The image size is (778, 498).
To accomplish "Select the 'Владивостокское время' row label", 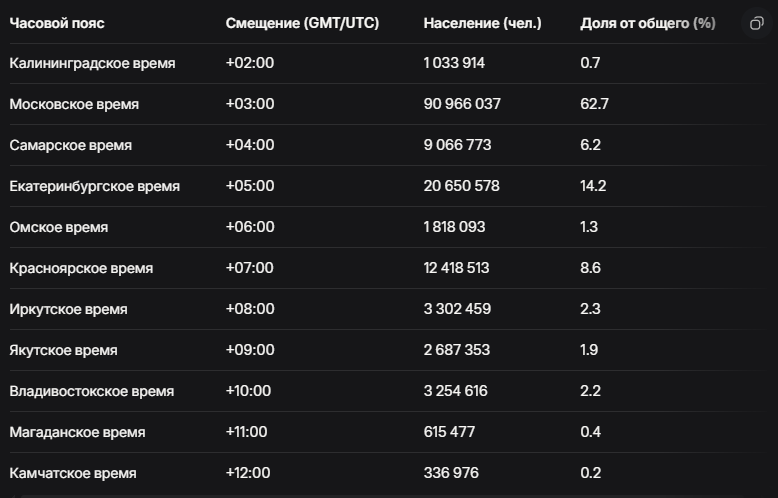I will pos(91,391).
